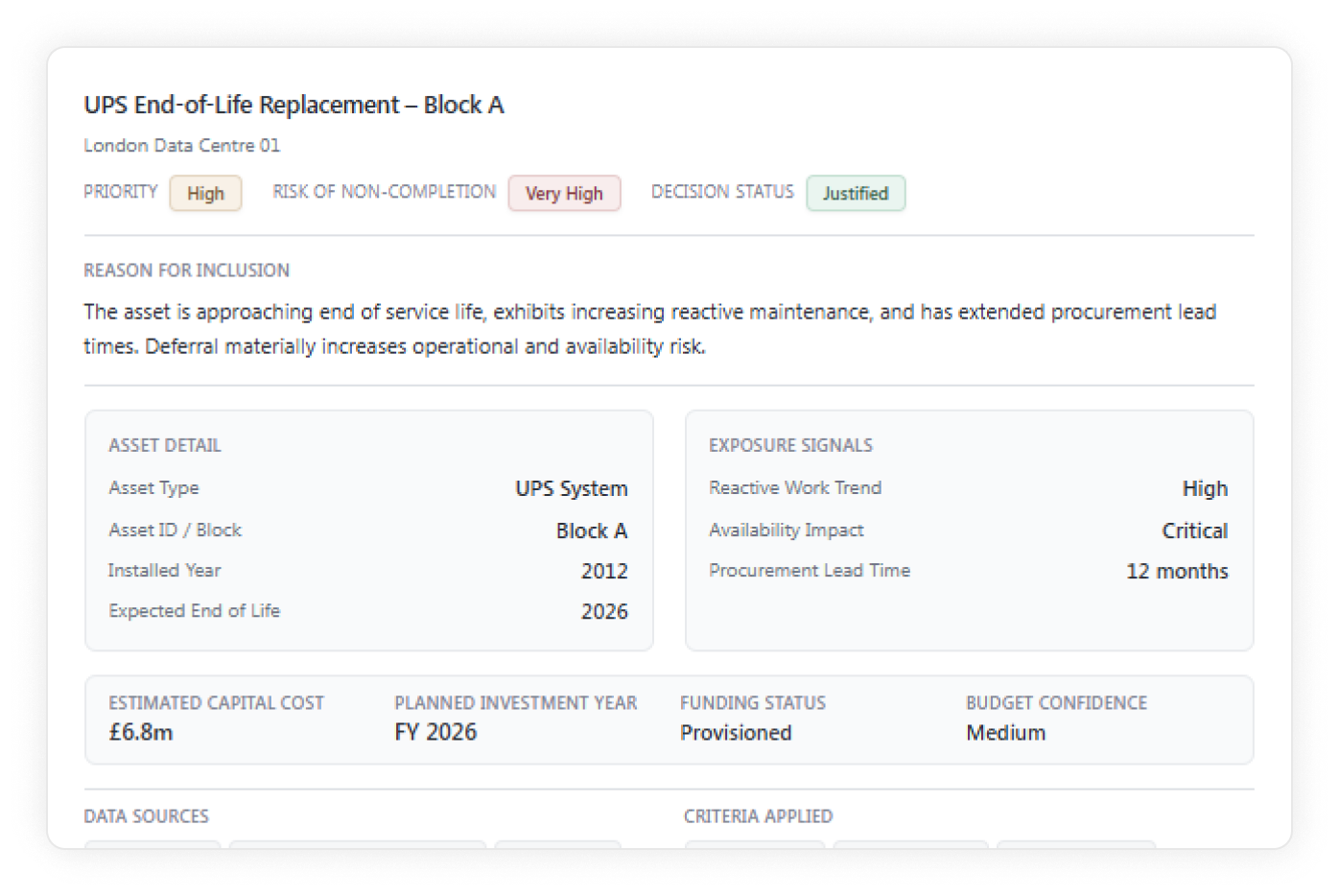Click the UPS System asset type value
This screenshot has height=896, width=1339.
[x=571, y=488]
